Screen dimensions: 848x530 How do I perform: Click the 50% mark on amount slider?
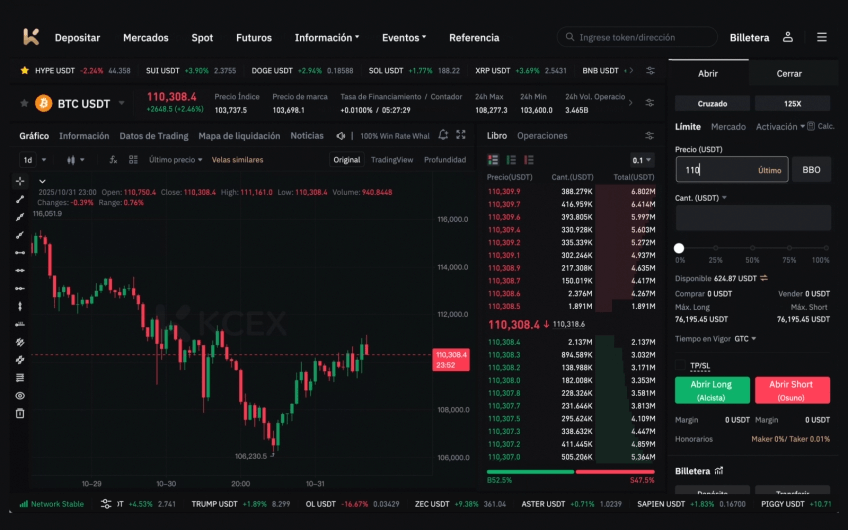pos(750,248)
